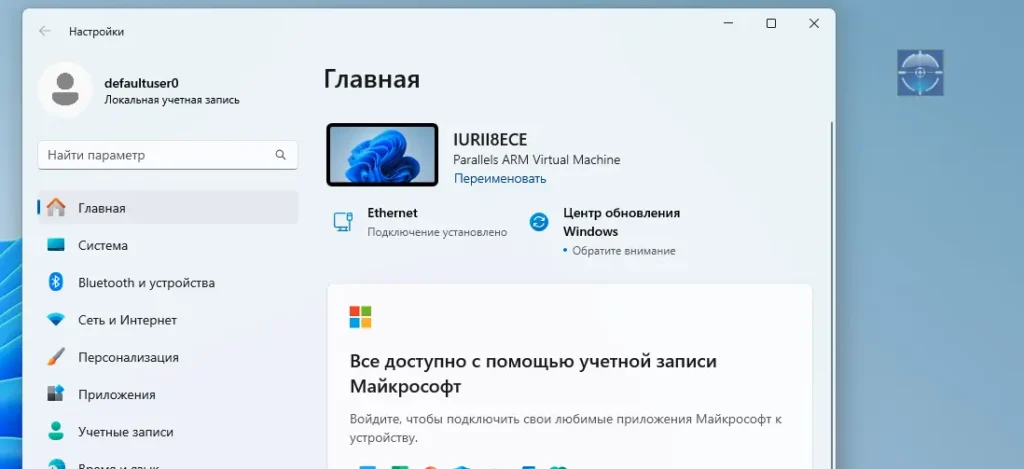
Task: Click the IURII8ECE computer name
Action: [490, 140]
